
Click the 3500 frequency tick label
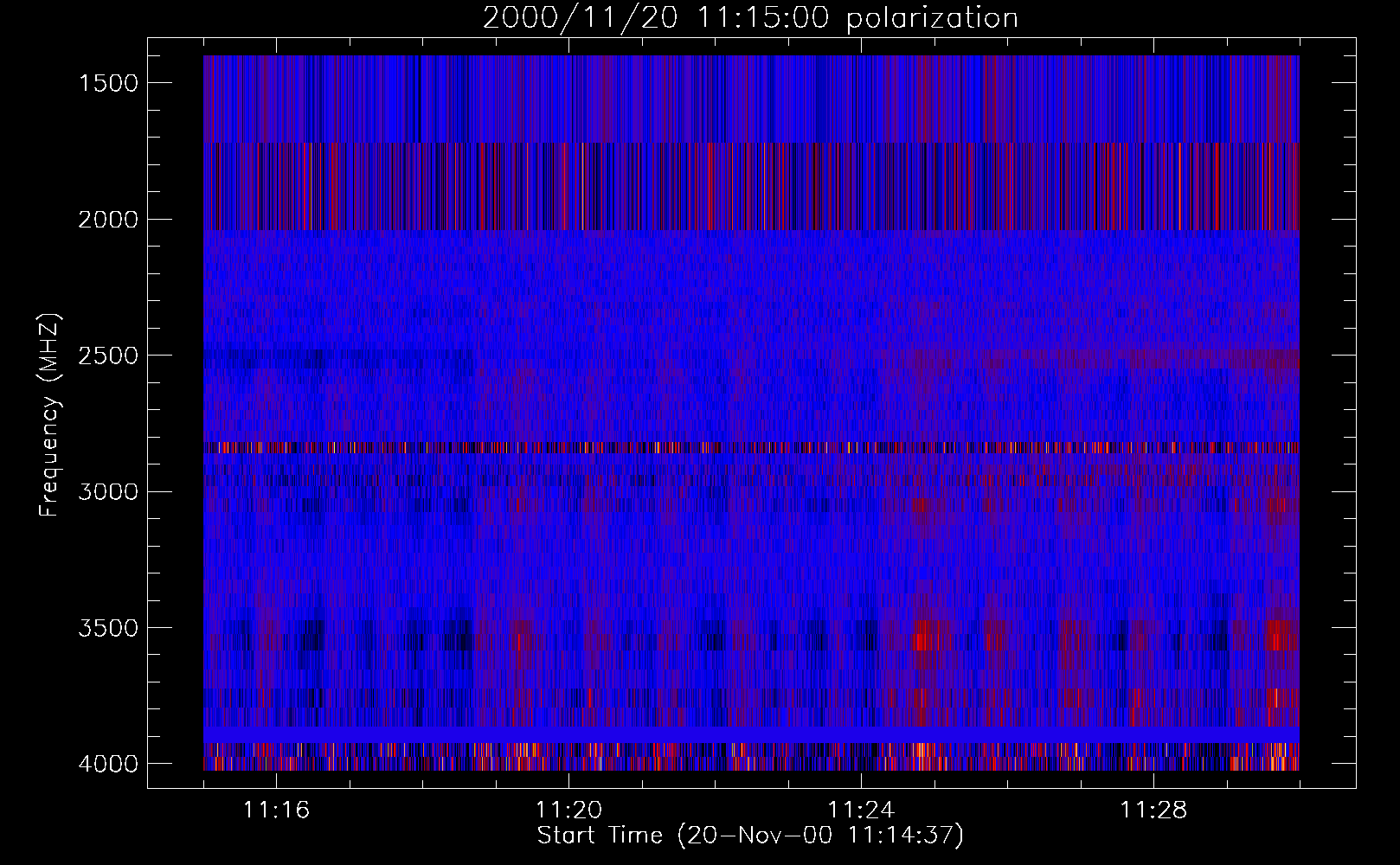coord(108,628)
